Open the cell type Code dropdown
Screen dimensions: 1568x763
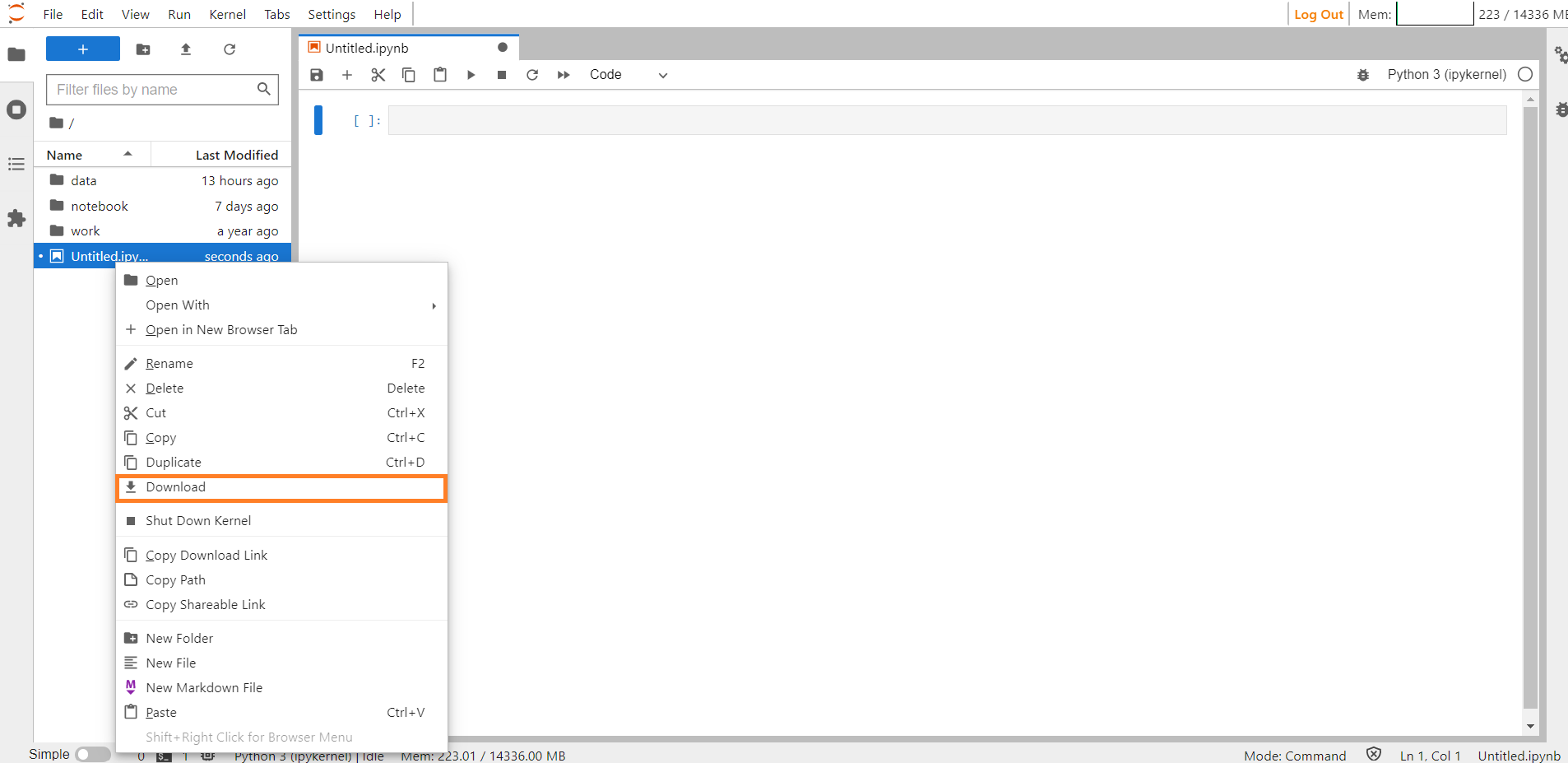(628, 75)
